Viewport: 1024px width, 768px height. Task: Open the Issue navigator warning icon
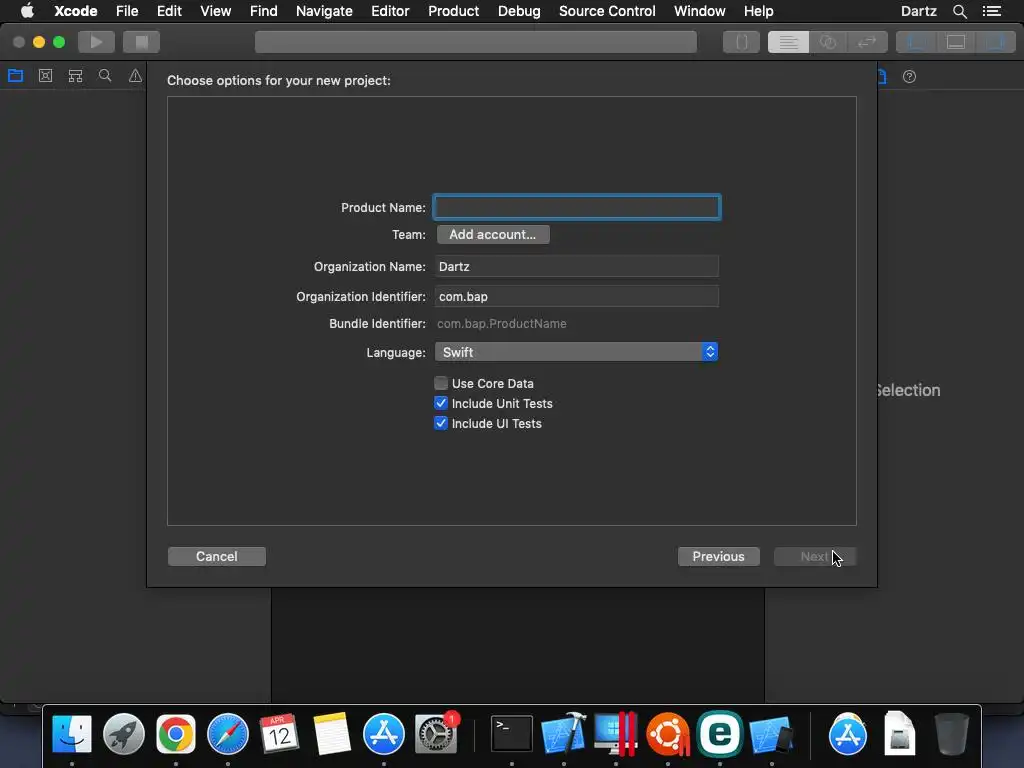pos(135,76)
